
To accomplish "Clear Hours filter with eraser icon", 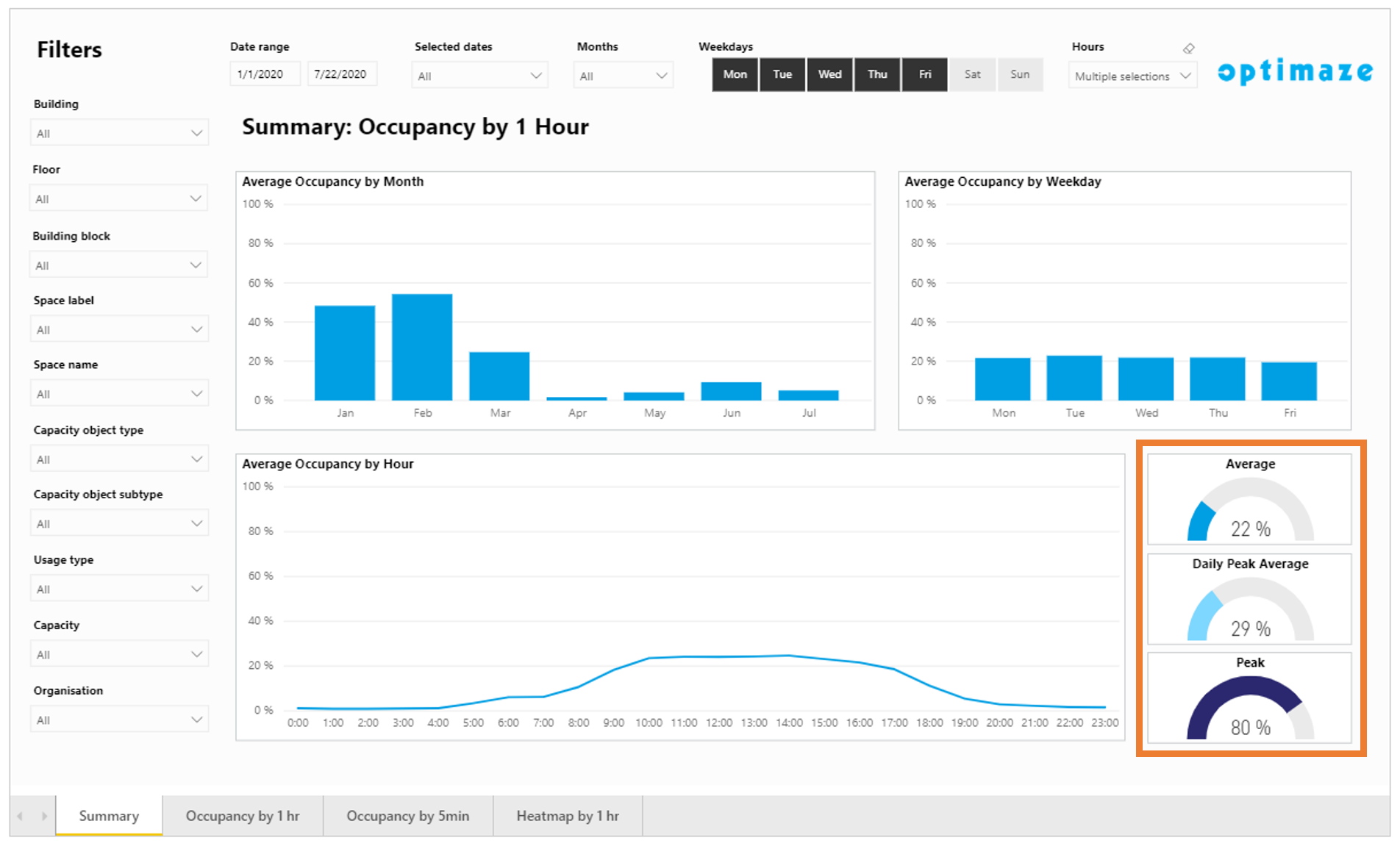I will (x=1188, y=49).
